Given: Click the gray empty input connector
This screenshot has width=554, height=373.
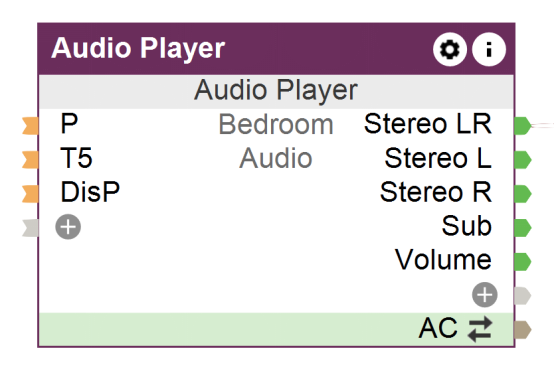Looking at the screenshot, I should coord(30,228).
